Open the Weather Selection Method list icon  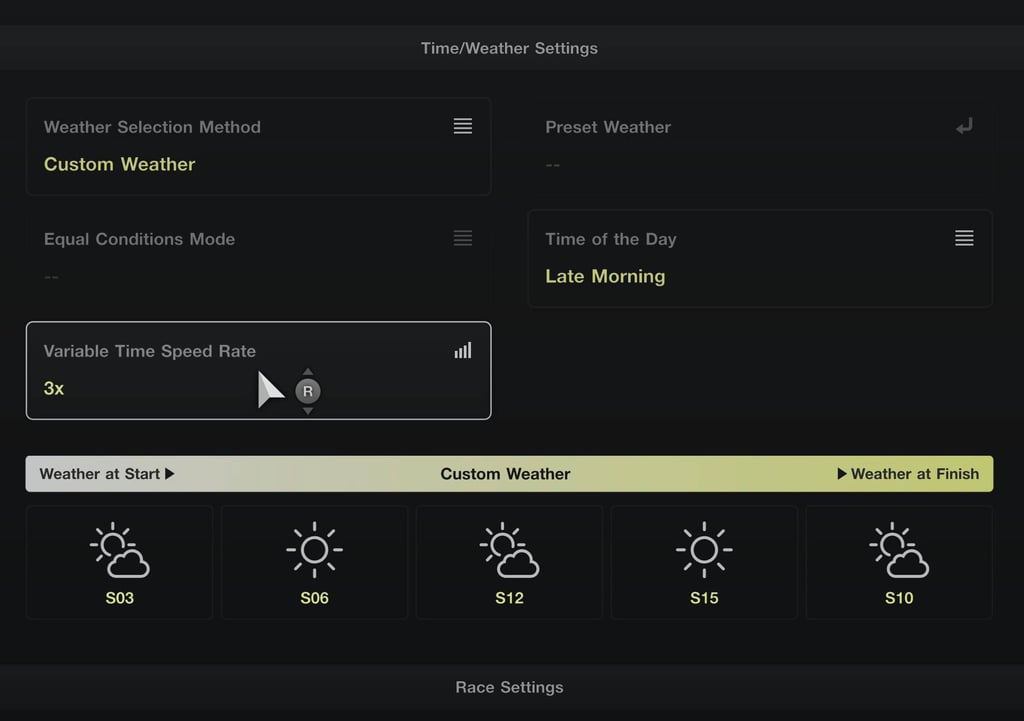[x=462, y=126]
